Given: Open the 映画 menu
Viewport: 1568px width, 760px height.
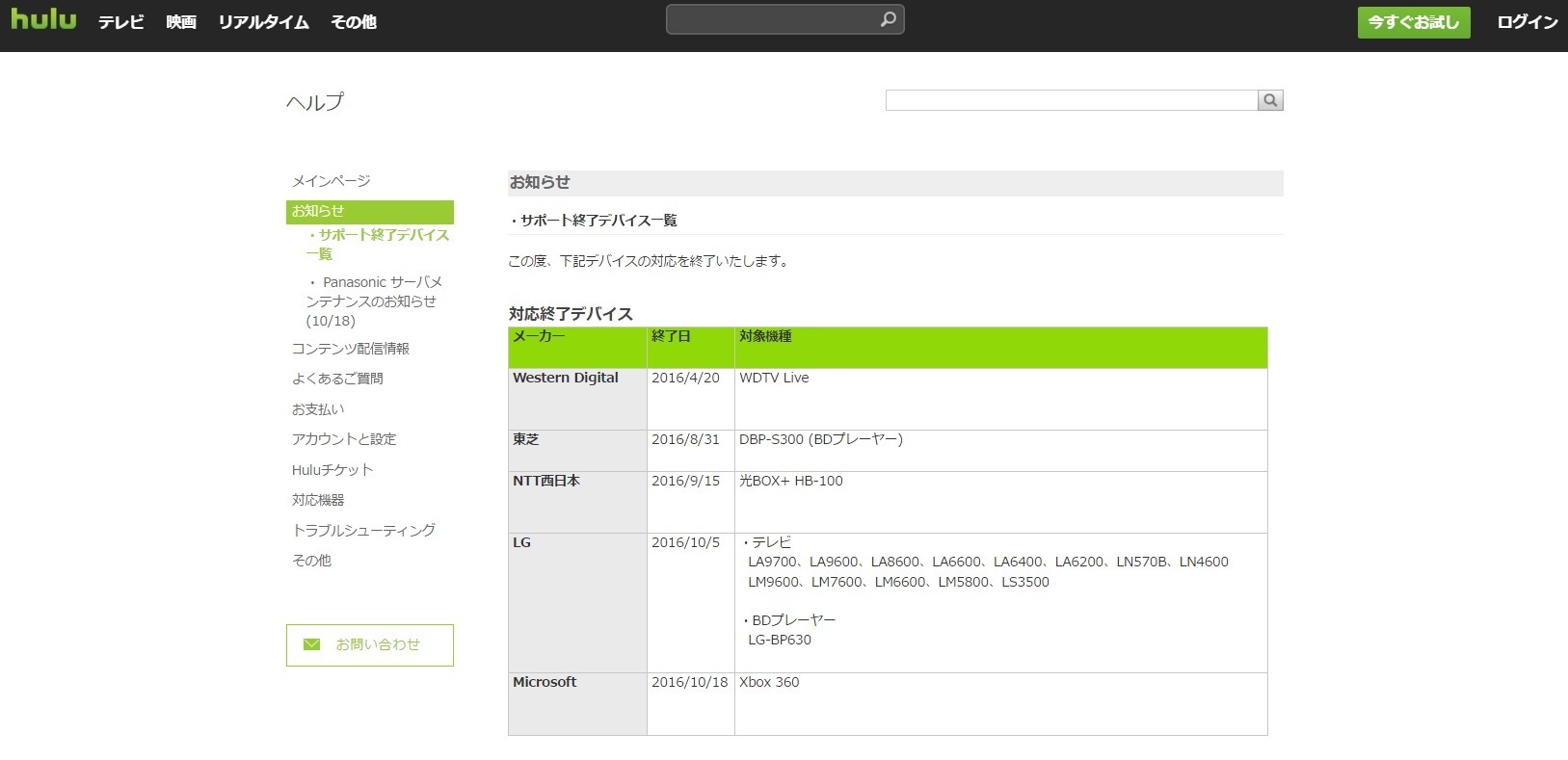Looking at the screenshot, I should (x=181, y=22).
